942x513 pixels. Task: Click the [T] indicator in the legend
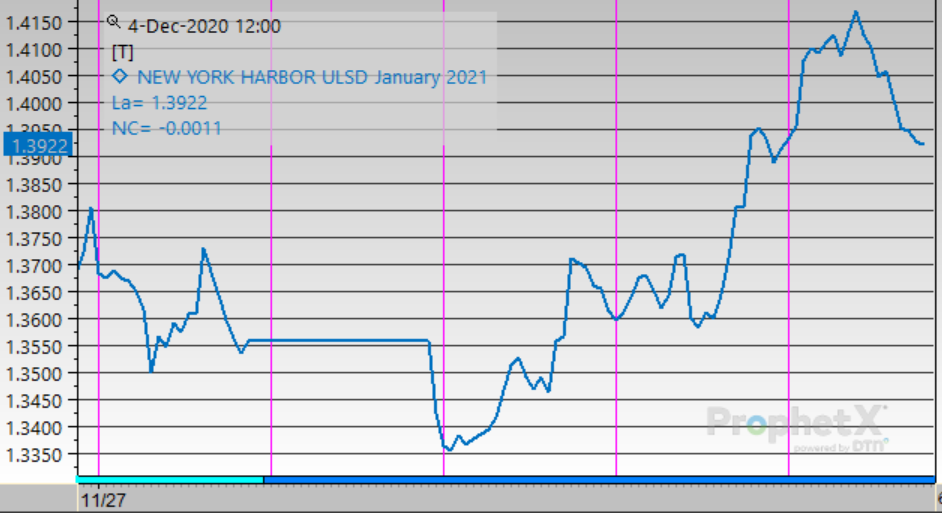[122, 52]
